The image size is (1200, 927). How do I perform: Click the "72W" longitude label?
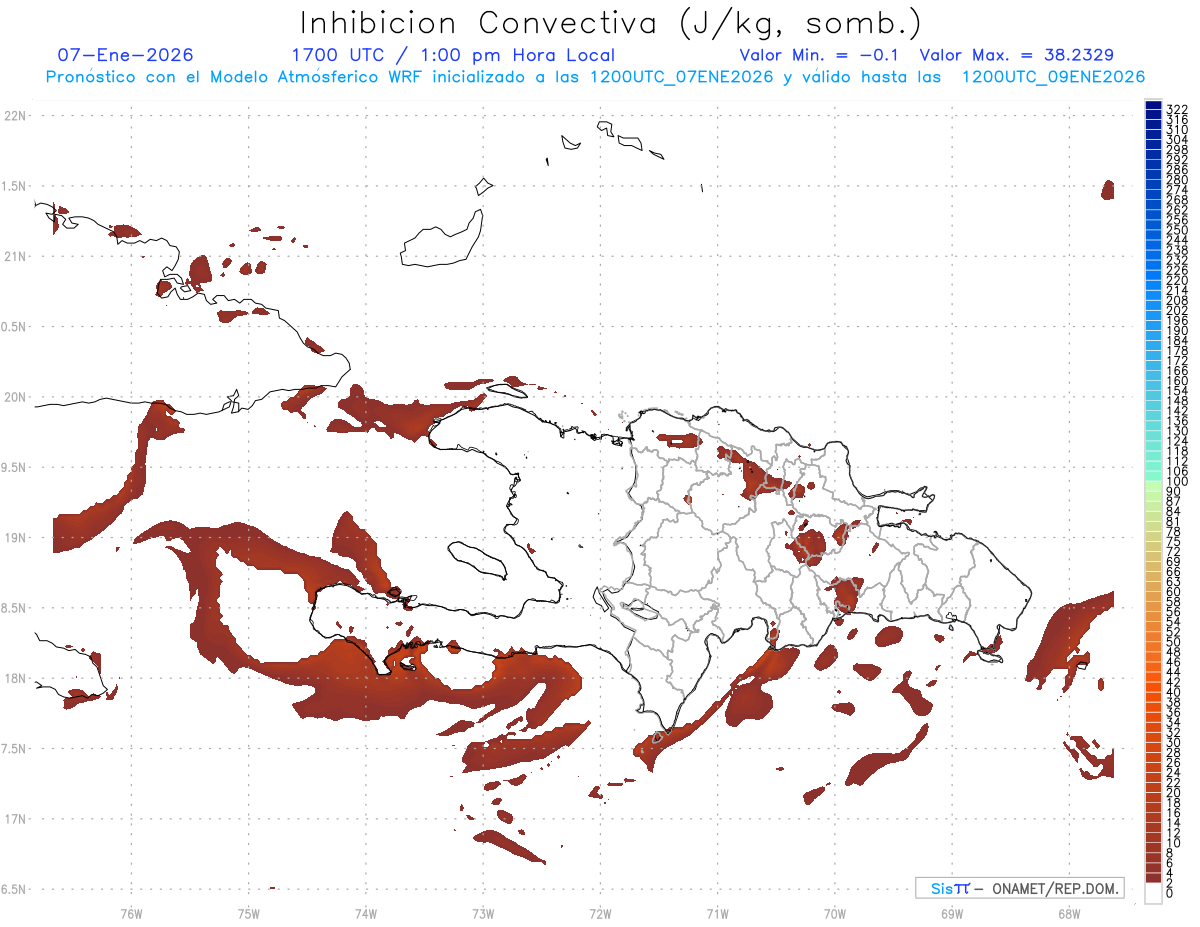coord(600,913)
